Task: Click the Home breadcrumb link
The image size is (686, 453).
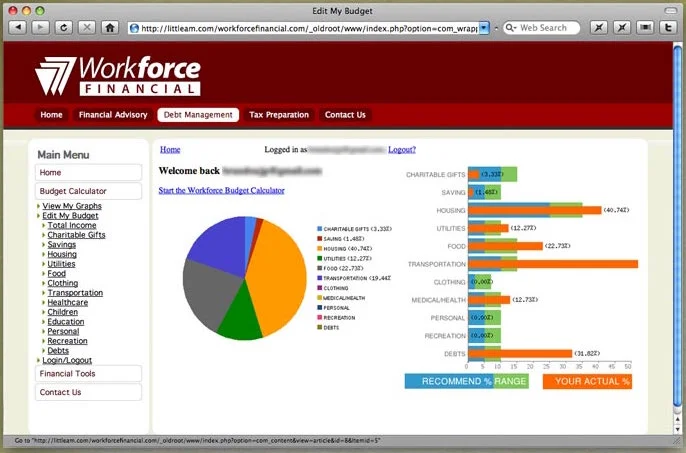Action: [x=170, y=150]
